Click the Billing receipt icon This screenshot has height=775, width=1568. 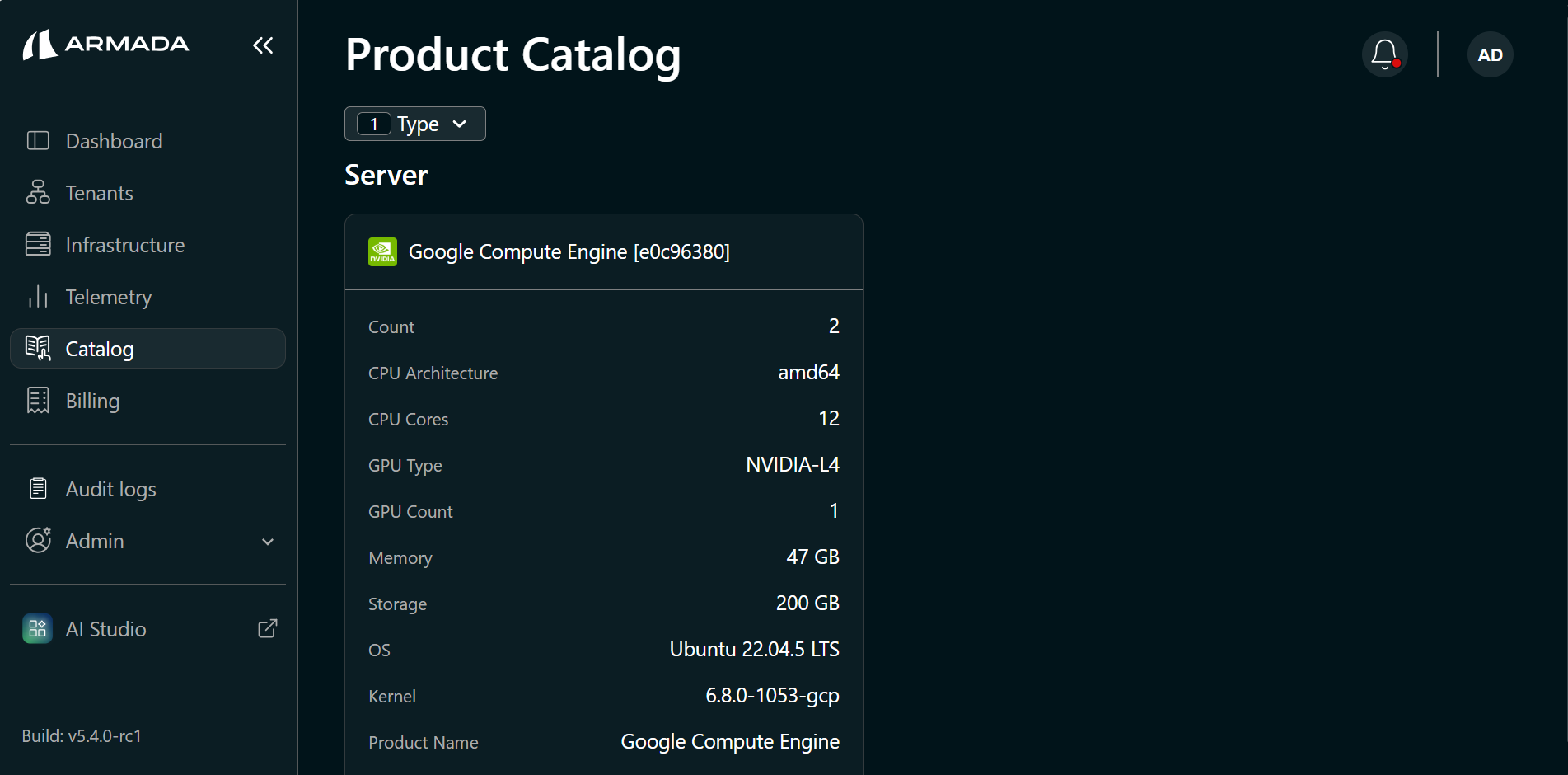[x=38, y=400]
